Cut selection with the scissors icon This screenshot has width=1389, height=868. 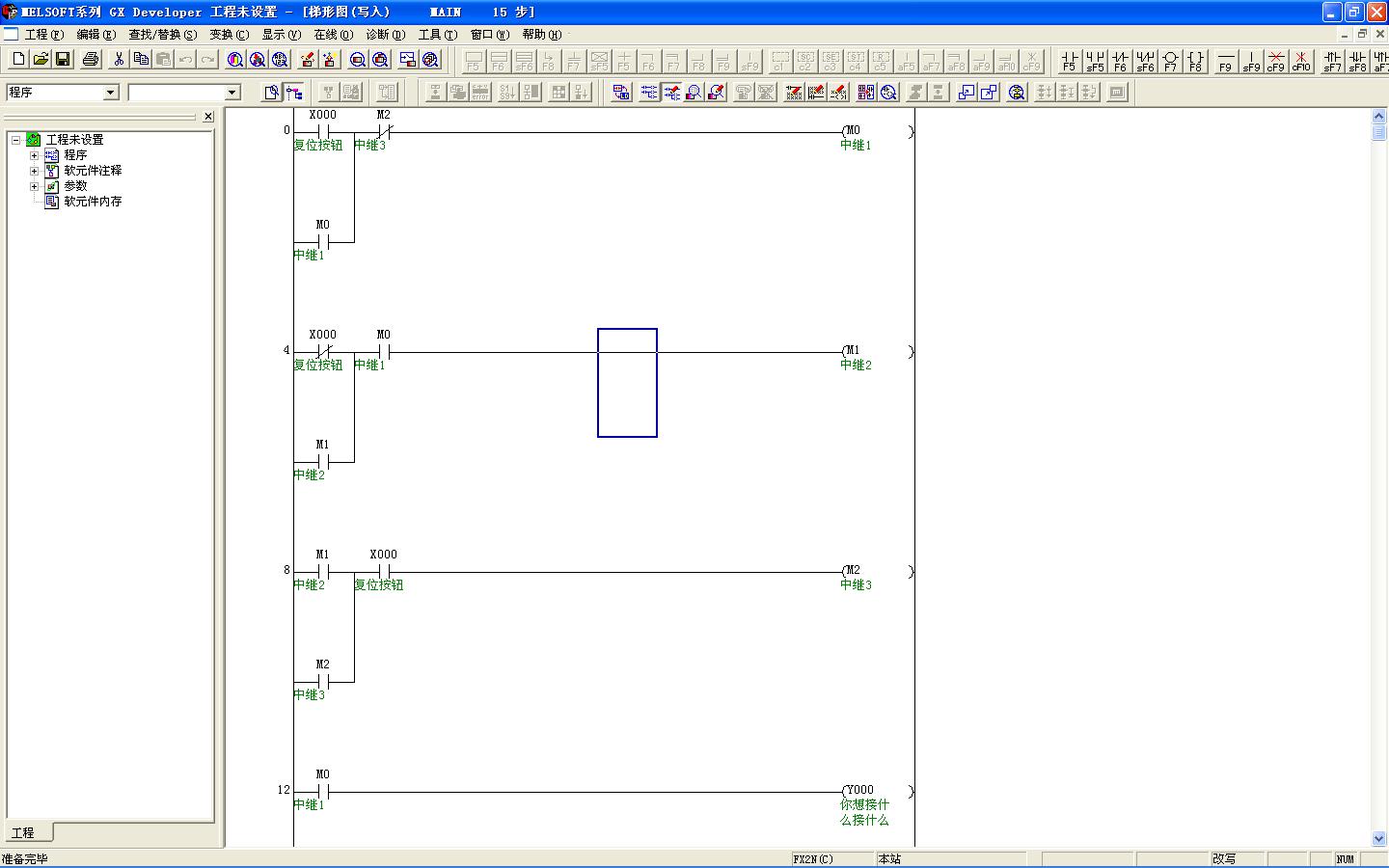(x=119, y=60)
